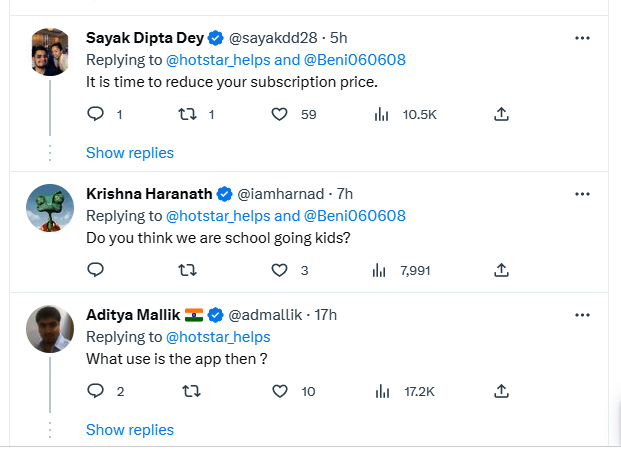Retweet Sayak Dipta Dey's subscription price tweet
This screenshot has width=621, height=450.
(187, 114)
